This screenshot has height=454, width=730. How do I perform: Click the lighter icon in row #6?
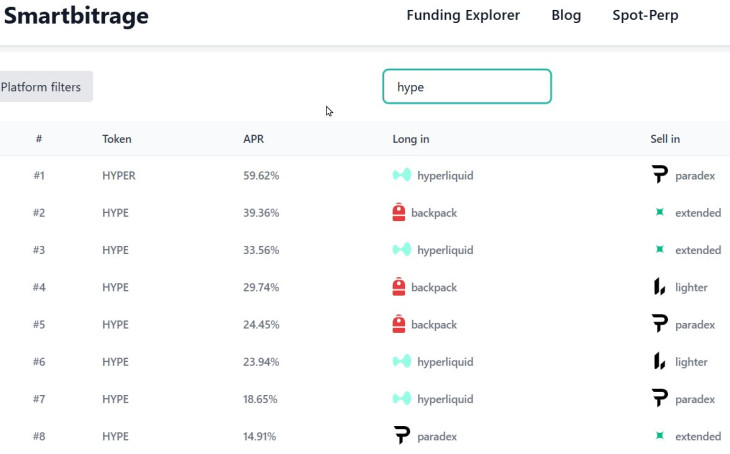click(659, 361)
